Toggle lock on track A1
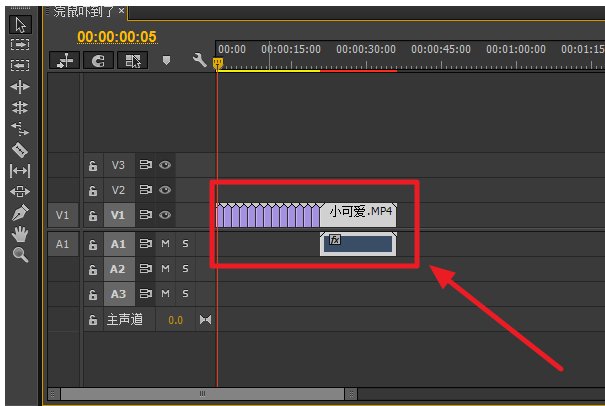The height and width of the screenshot is (406, 605). pos(93,244)
